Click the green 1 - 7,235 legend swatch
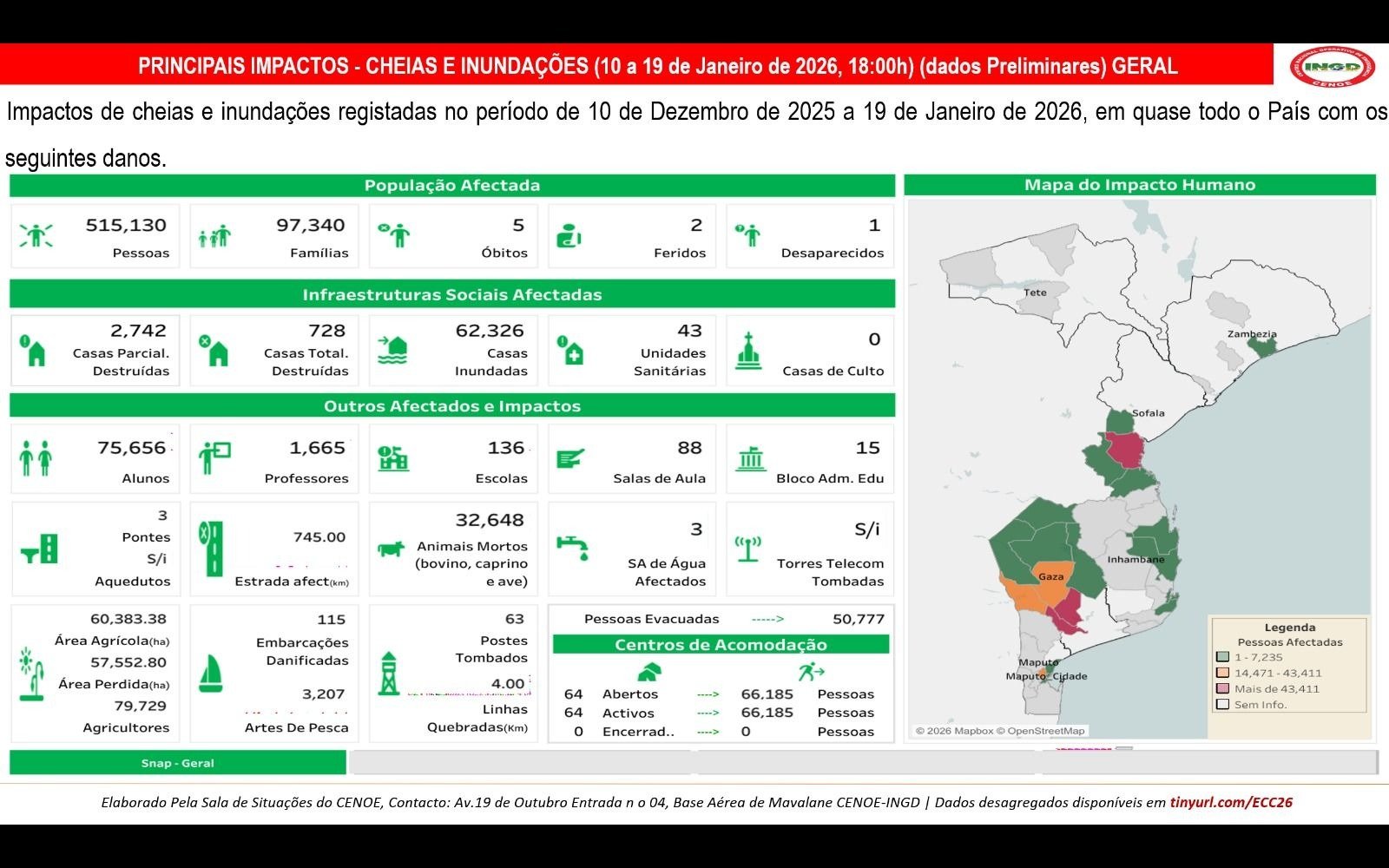The image size is (1389, 868). [1223, 657]
